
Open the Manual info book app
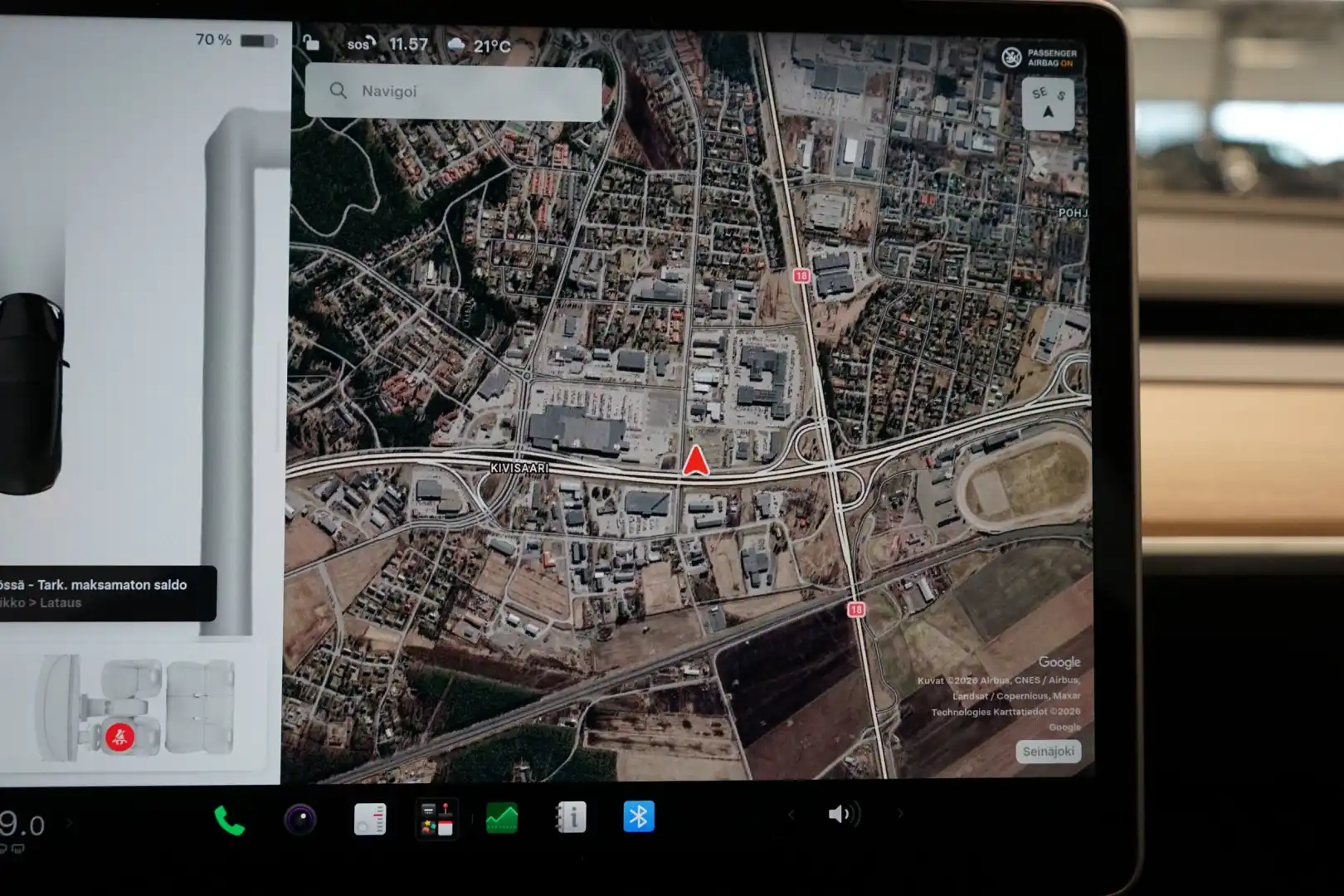pyautogui.click(x=571, y=817)
